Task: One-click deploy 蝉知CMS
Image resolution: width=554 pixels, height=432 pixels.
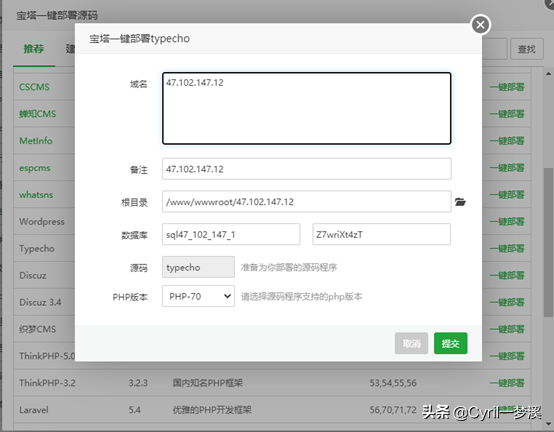Action: (x=507, y=114)
